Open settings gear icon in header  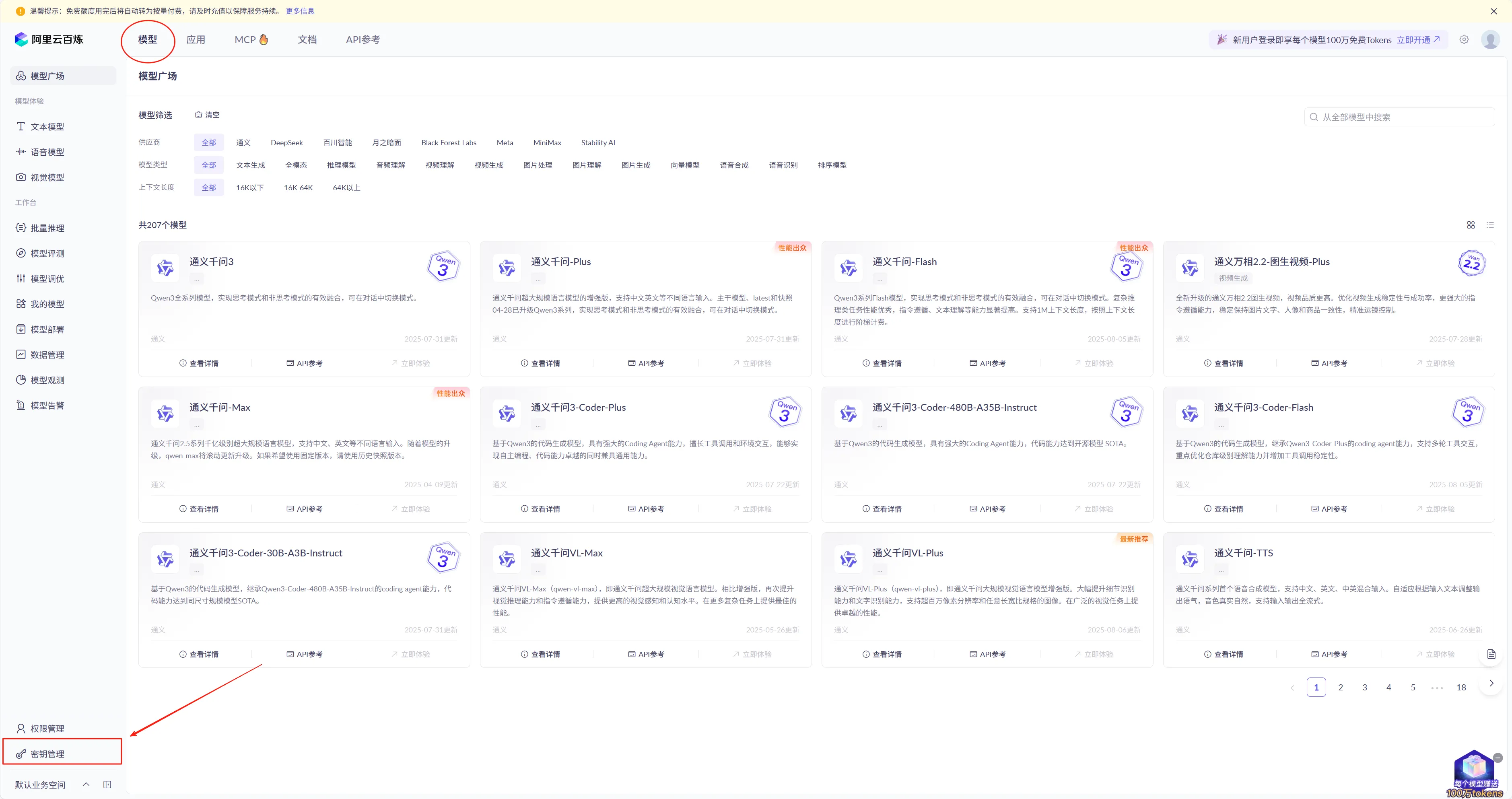(1464, 39)
